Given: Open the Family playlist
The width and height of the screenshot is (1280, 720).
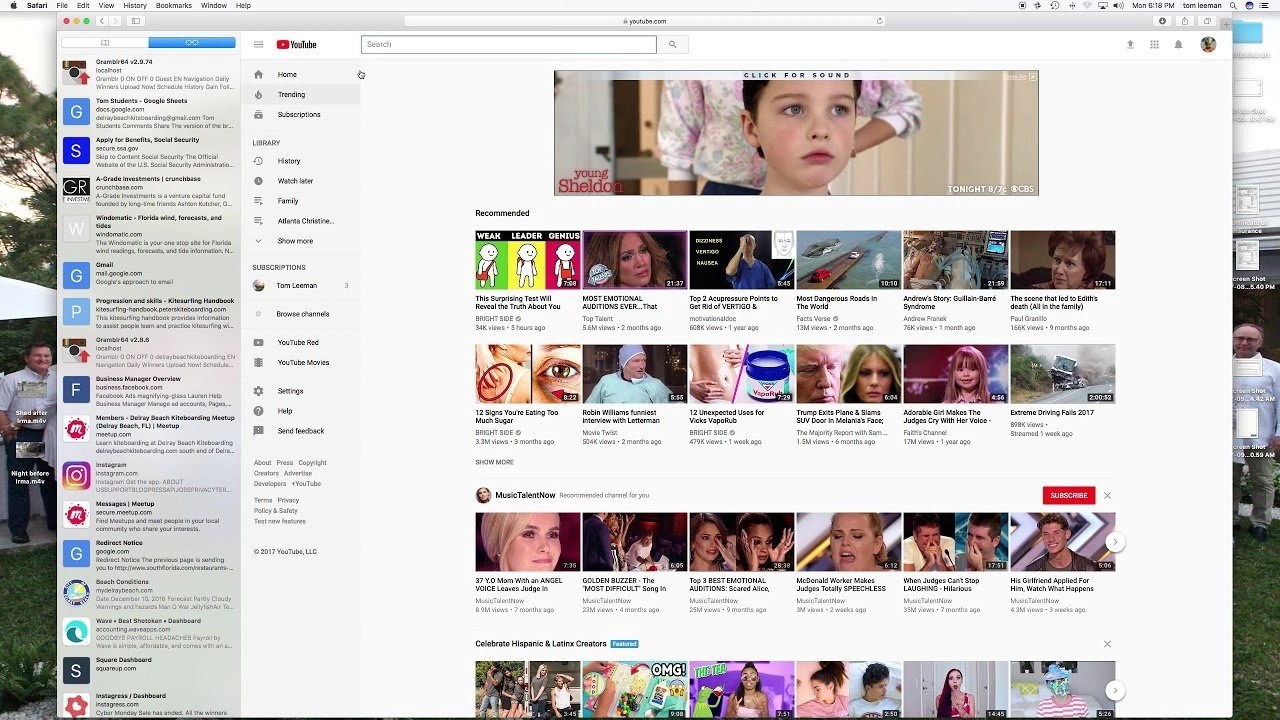Looking at the screenshot, I should coord(300,201).
